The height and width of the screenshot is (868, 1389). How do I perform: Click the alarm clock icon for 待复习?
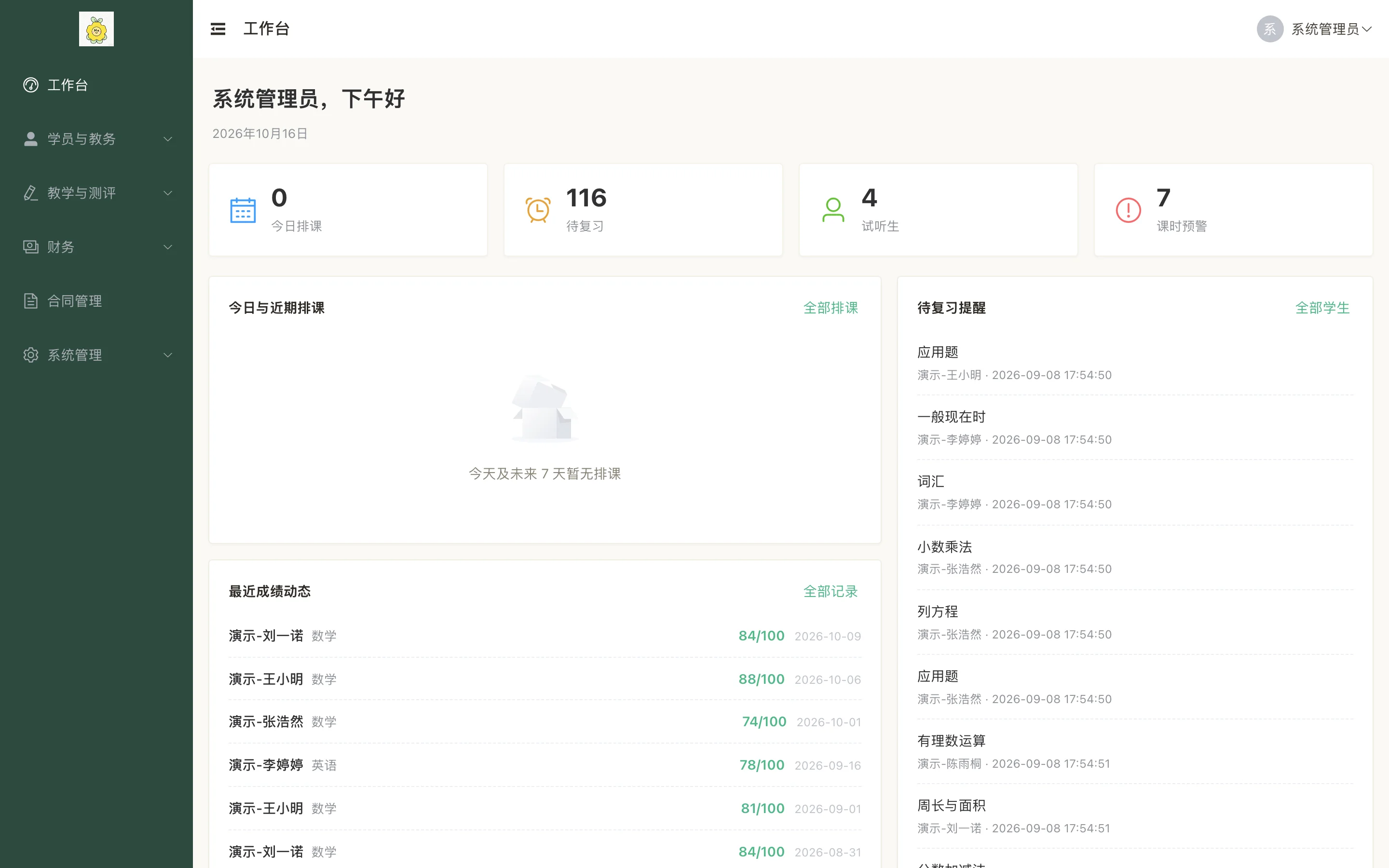pyautogui.click(x=538, y=210)
